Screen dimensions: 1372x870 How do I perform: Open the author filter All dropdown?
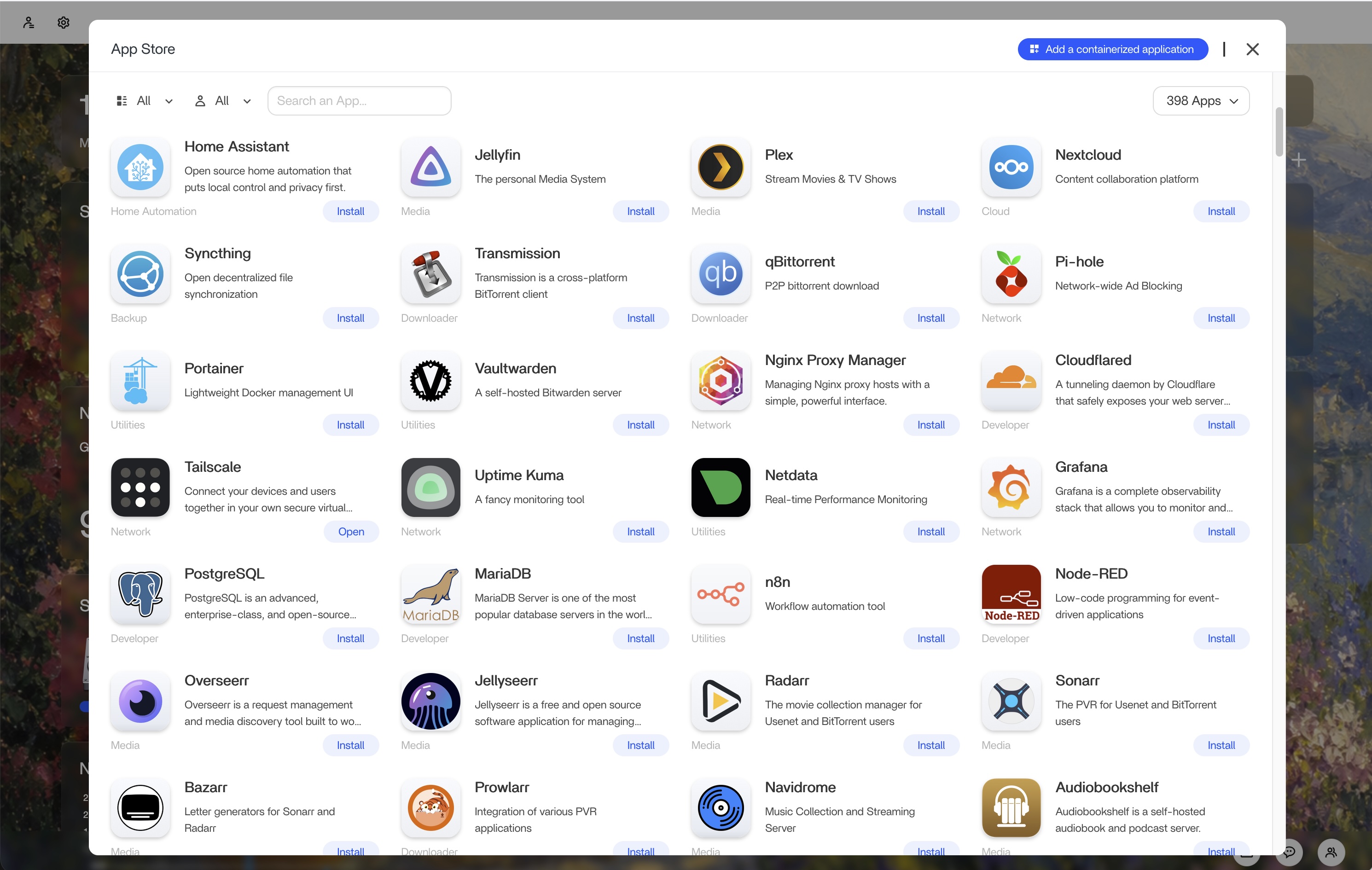[x=222, y=101]
